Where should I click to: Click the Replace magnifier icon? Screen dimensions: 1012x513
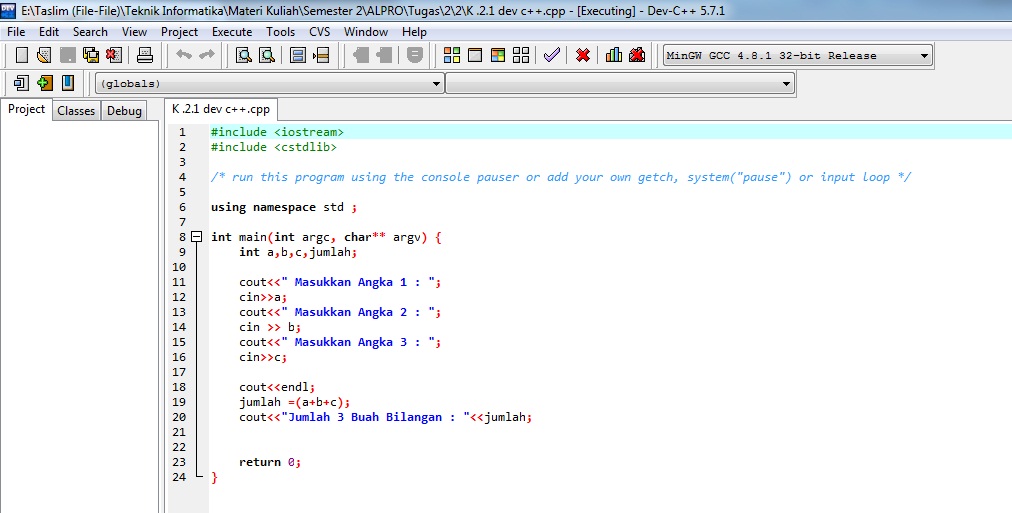tap(267, 55)
